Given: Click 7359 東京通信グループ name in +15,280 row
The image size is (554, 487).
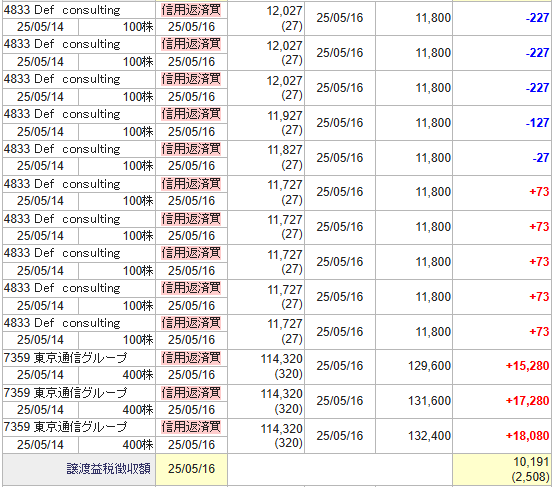Looking at the screenshot, I should click(x=65, y=358).
